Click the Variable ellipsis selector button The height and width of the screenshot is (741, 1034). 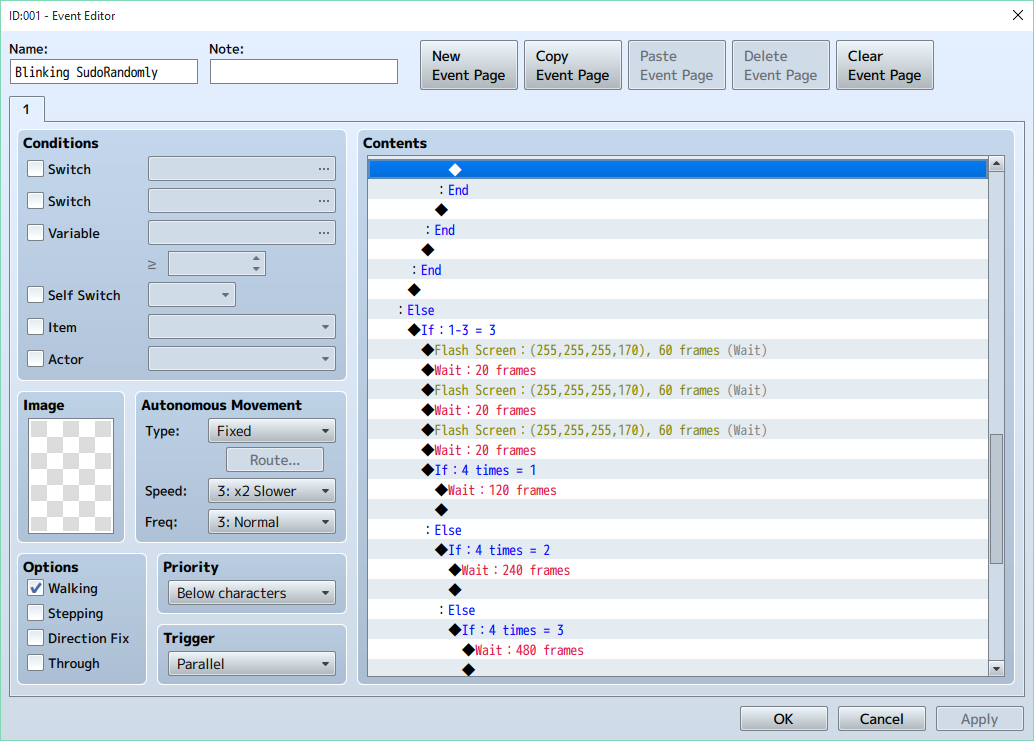coord(323,234)
